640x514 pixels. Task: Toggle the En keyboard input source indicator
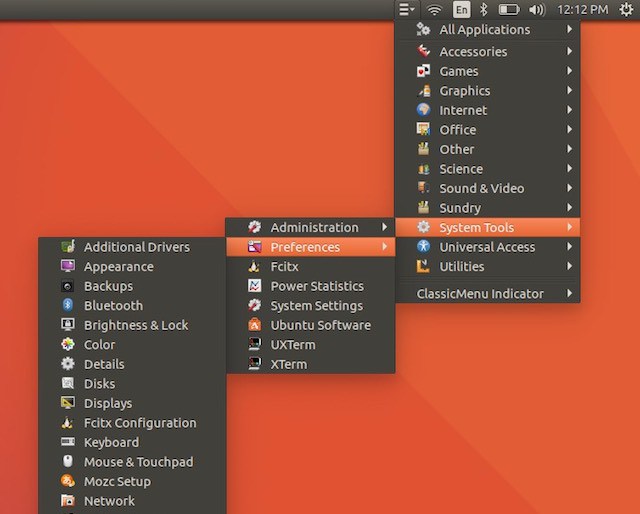pyautogui.click(x=461, y=9)
